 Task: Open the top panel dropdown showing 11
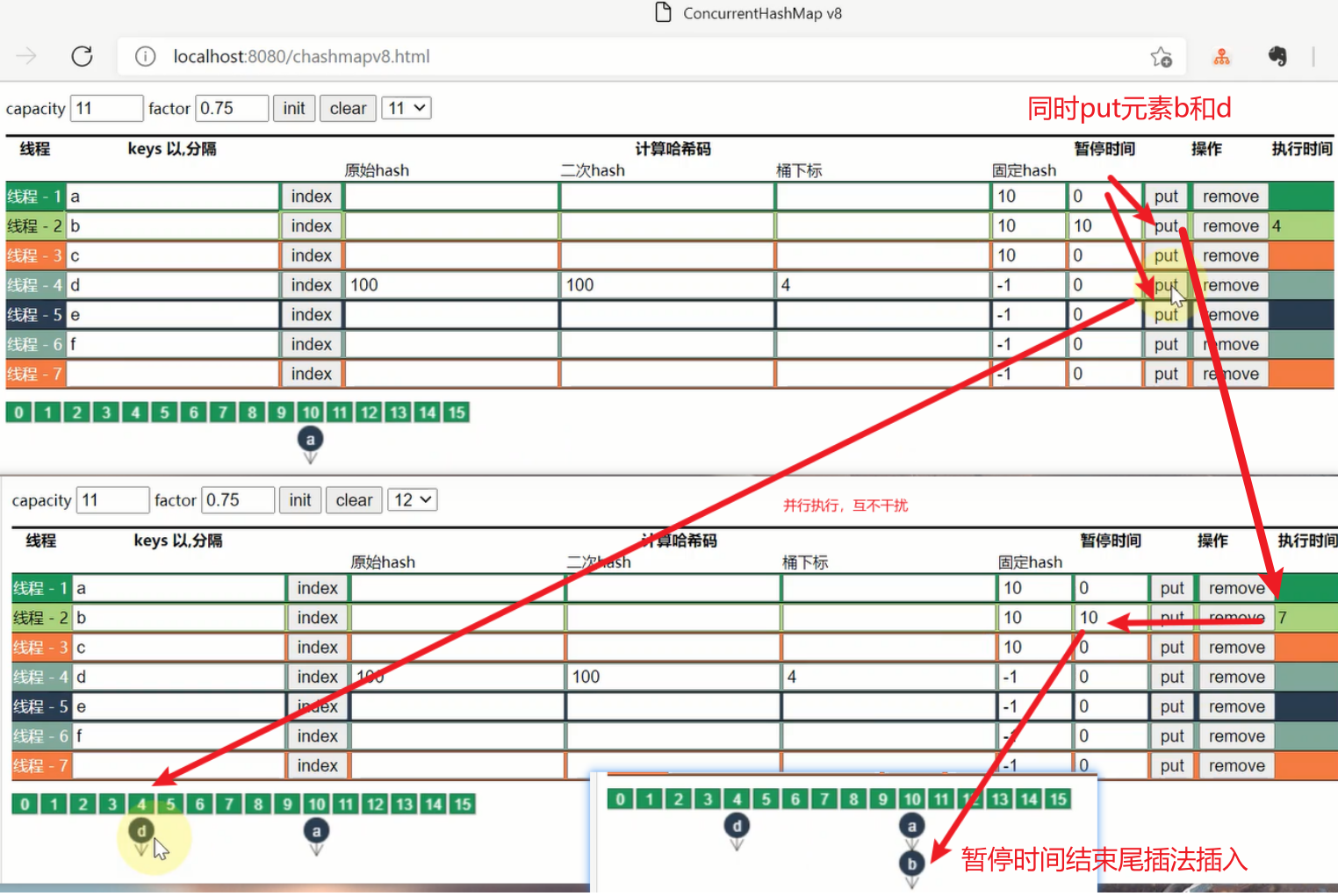click(407, 108)
